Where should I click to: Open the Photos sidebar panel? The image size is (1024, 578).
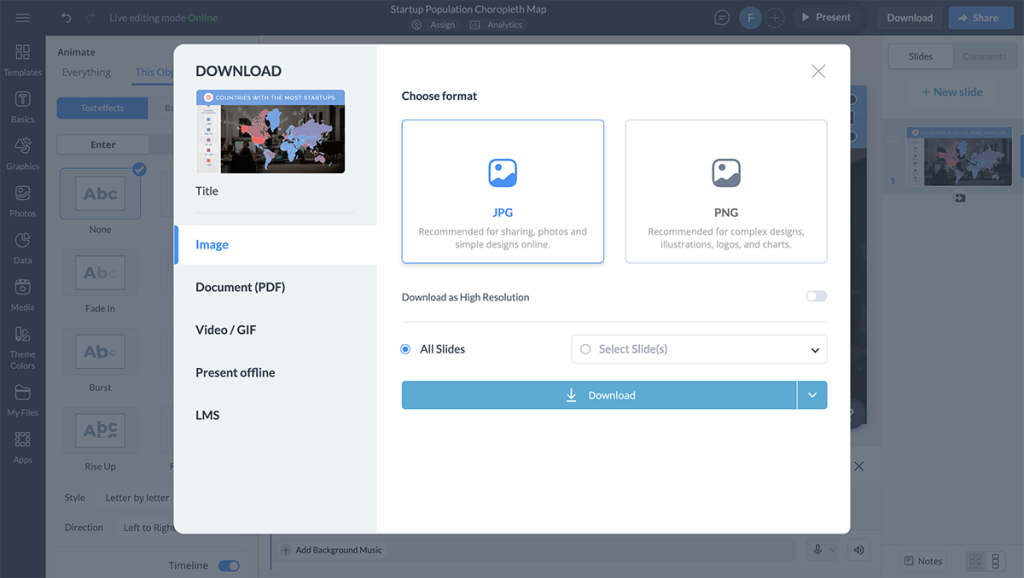click(22, 200)
